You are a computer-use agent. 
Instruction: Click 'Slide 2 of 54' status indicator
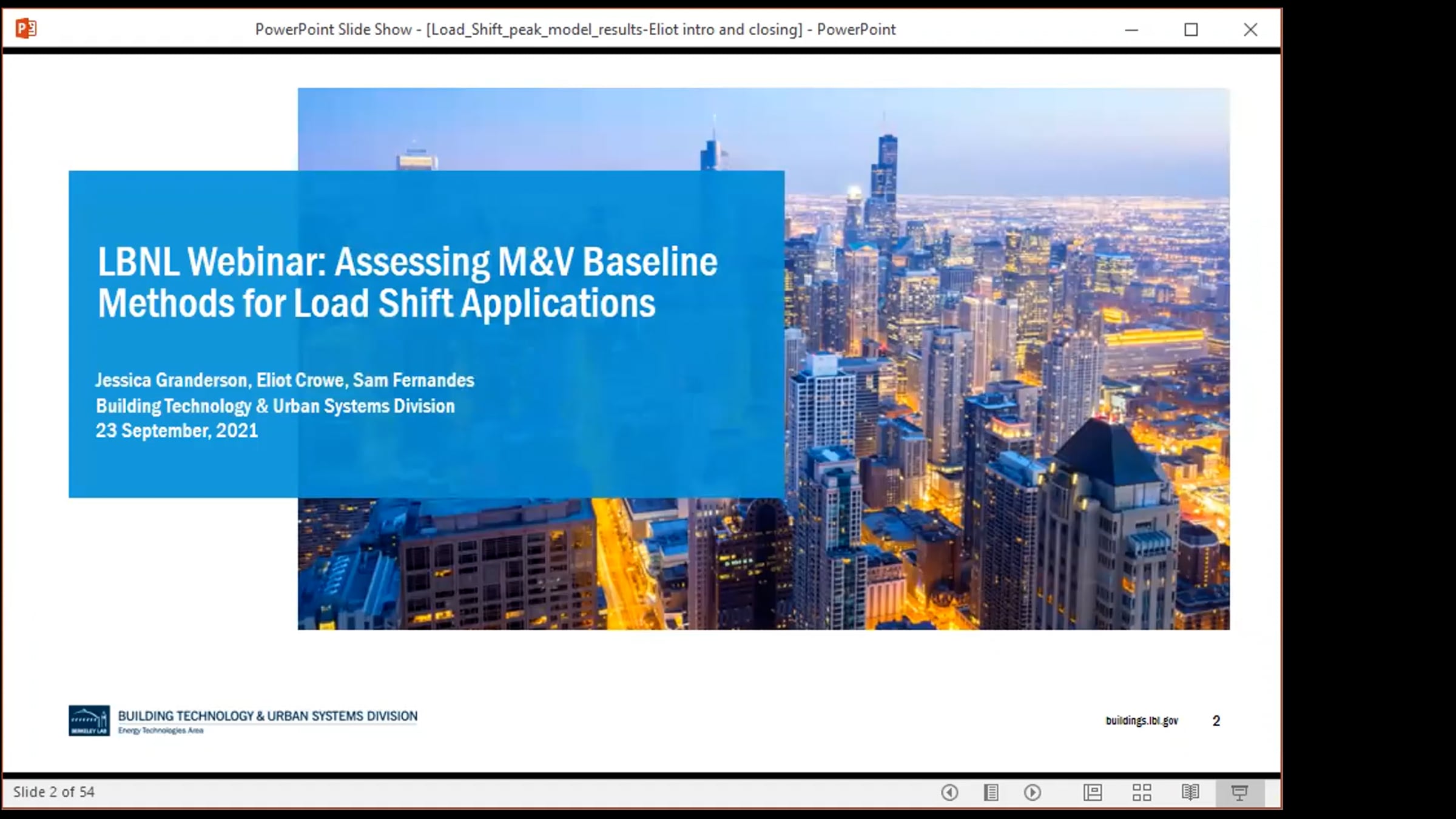54,792
